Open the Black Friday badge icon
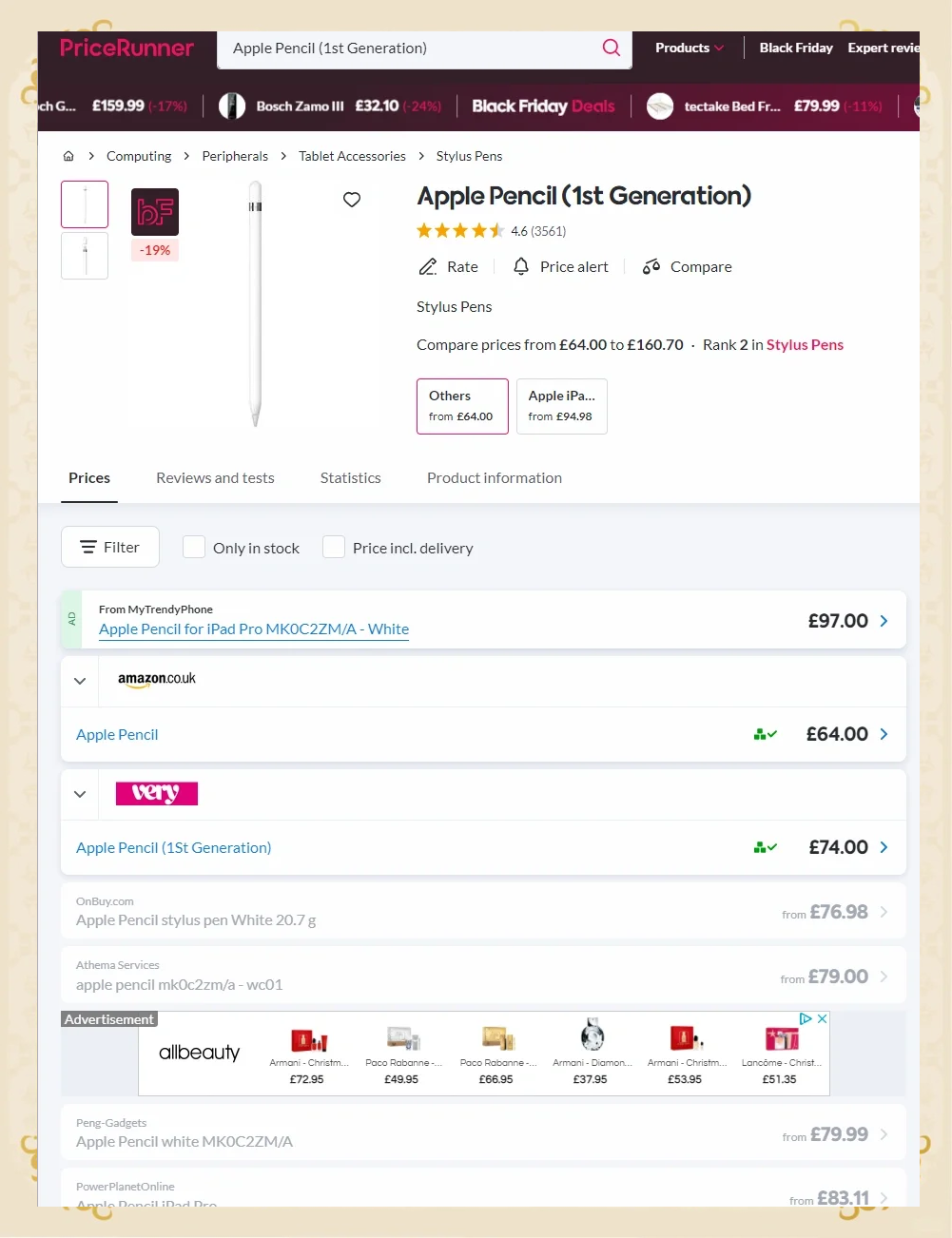Image resolution: width=952 pixels, height=1238 pixels. tap(155, 212)
